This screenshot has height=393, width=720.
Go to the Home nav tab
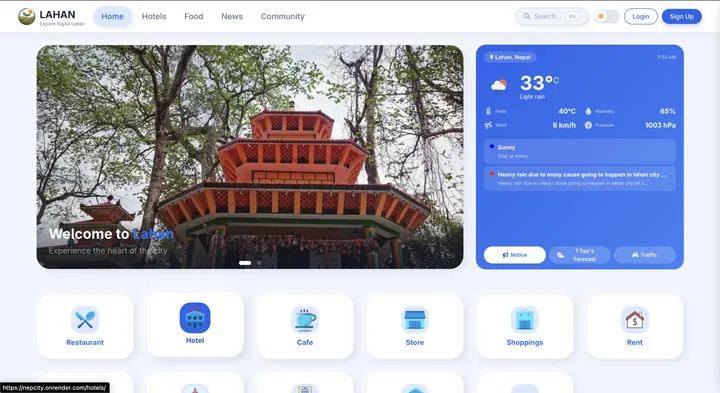point(112,17)
